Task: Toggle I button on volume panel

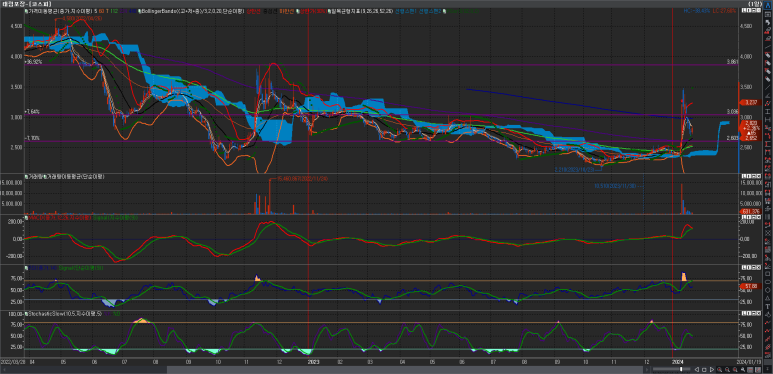Action: point(749,176)
